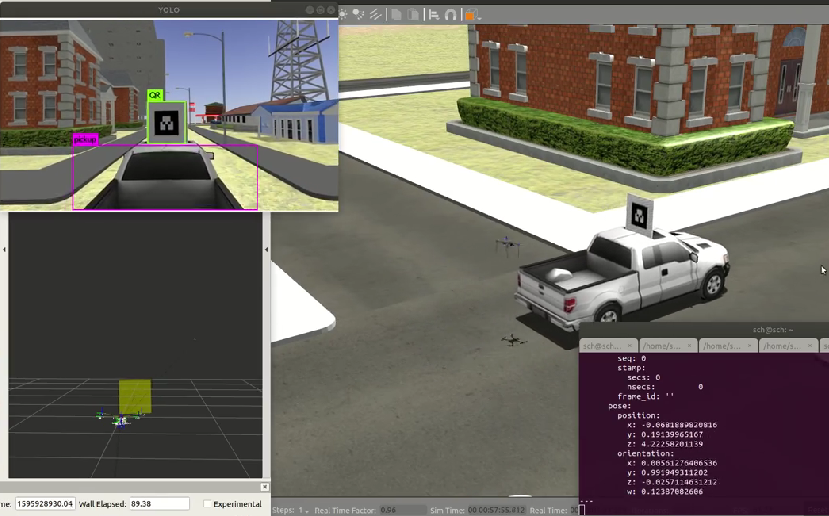
Task: Click the ROS time value field
Action: coord(45,504)
